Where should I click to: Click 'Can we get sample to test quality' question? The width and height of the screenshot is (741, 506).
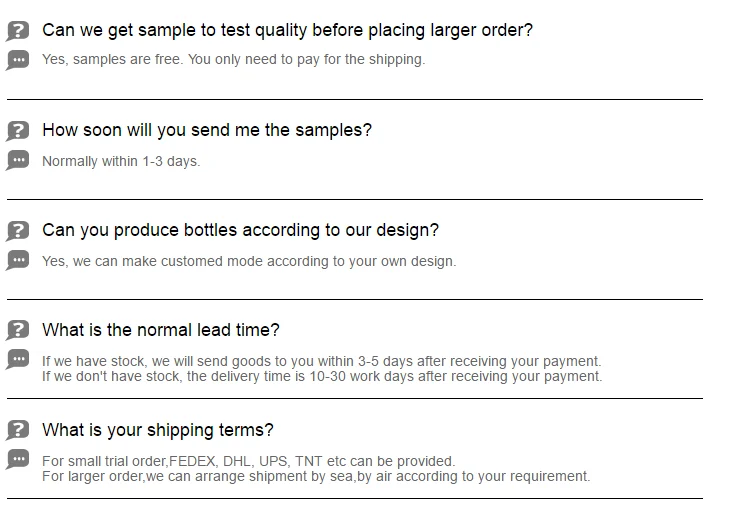pyautogui.click(x=287, y=30)
